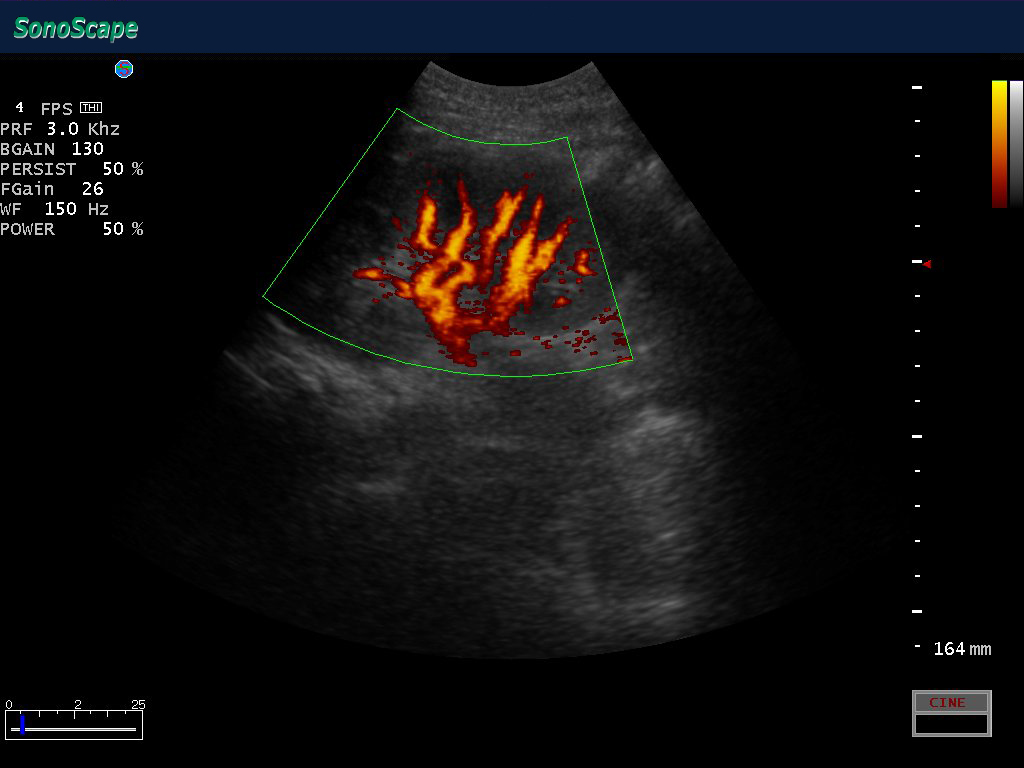Screen dimensions: 1024x768
Task: Click the grayscale map bar
Action: (1016, 143)
